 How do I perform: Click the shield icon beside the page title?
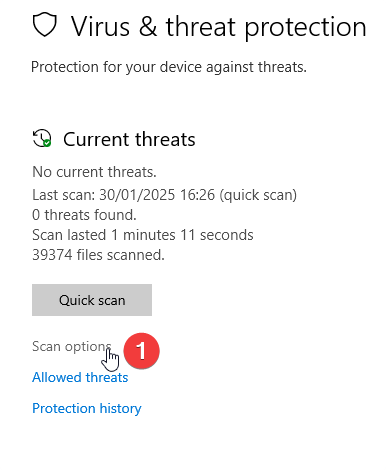pos(45,25)
